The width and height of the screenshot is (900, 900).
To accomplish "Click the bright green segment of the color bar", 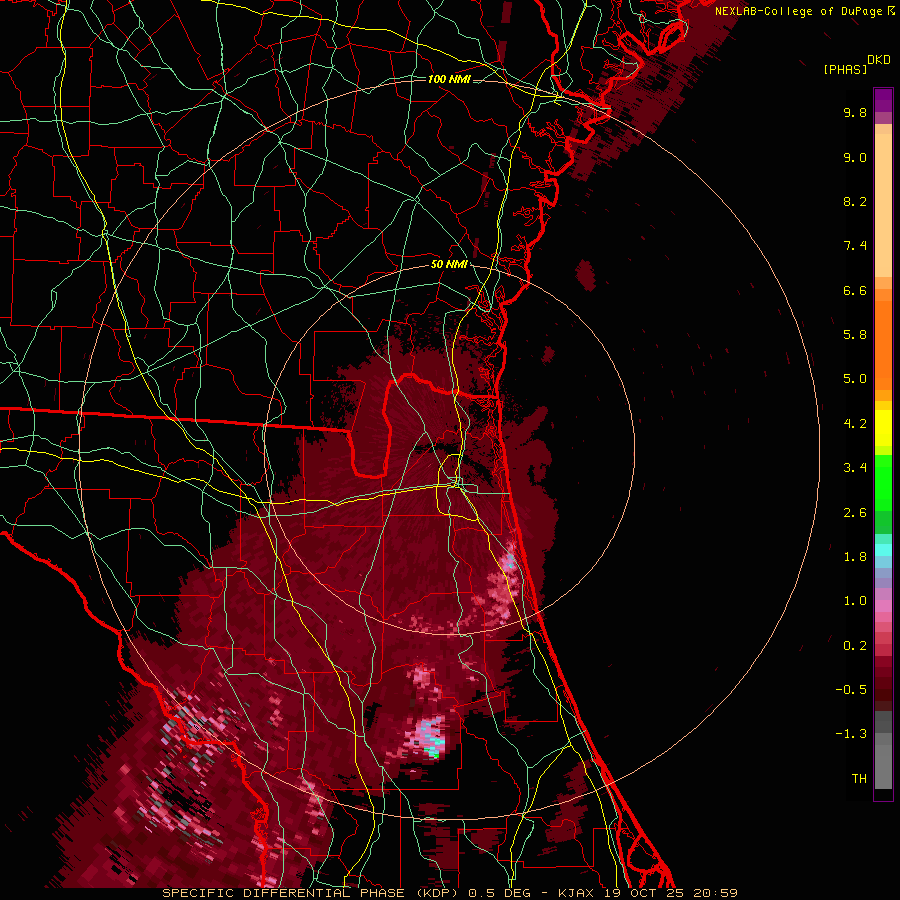I will point(883,482).
